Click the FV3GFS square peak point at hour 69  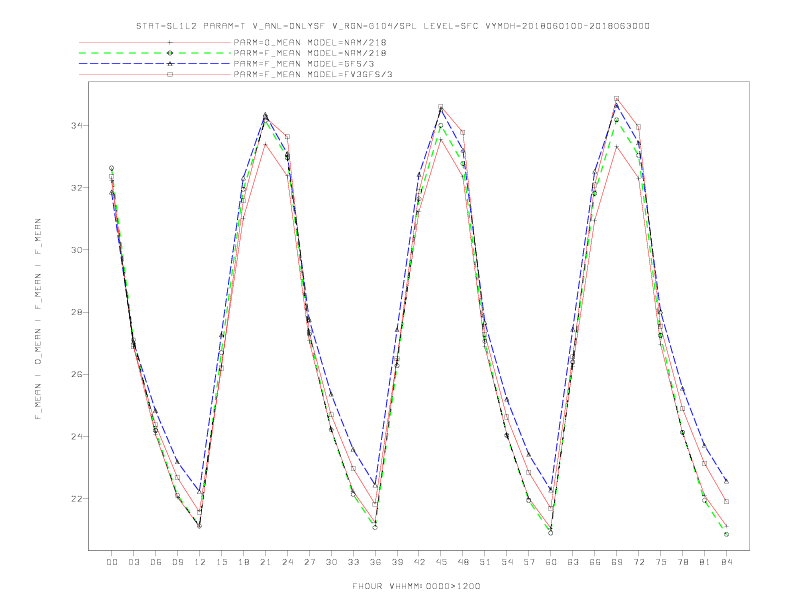pyautogui.click(x=616, y=98)
